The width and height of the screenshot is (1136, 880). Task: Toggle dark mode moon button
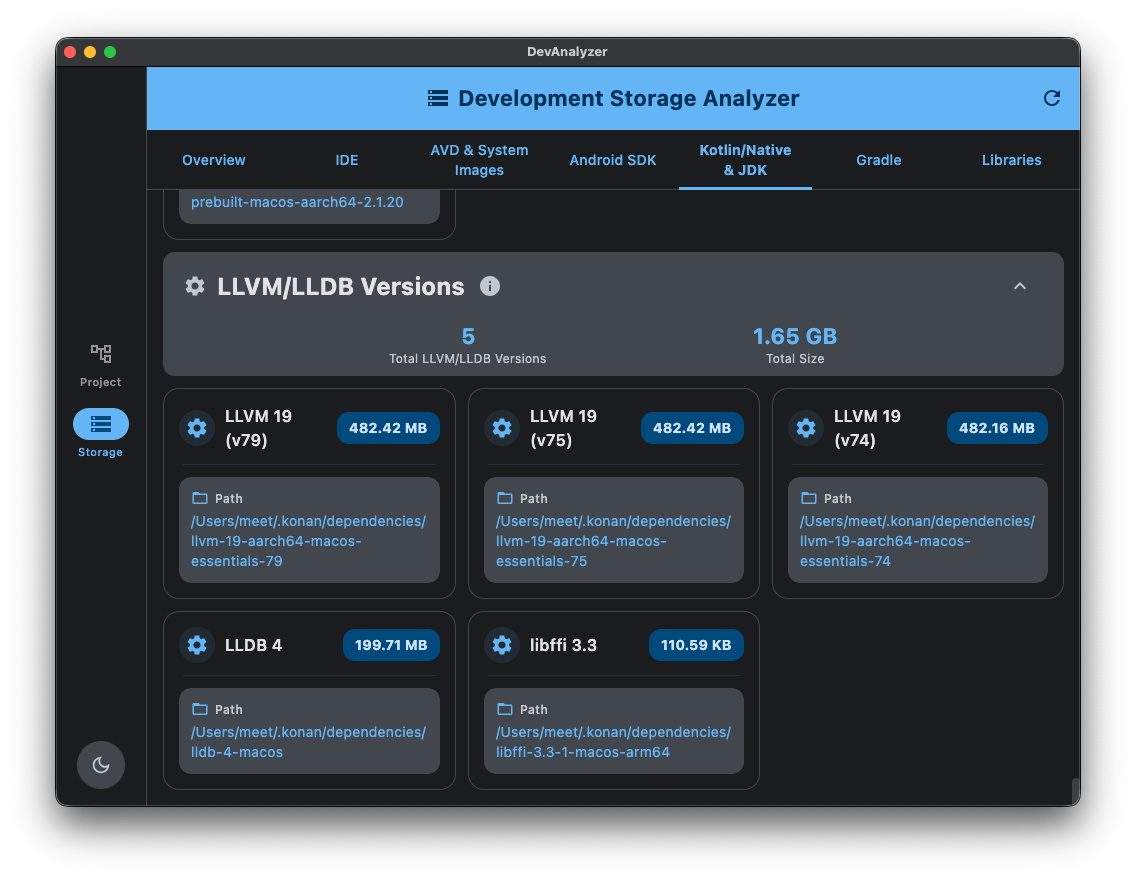coord(101,765)
